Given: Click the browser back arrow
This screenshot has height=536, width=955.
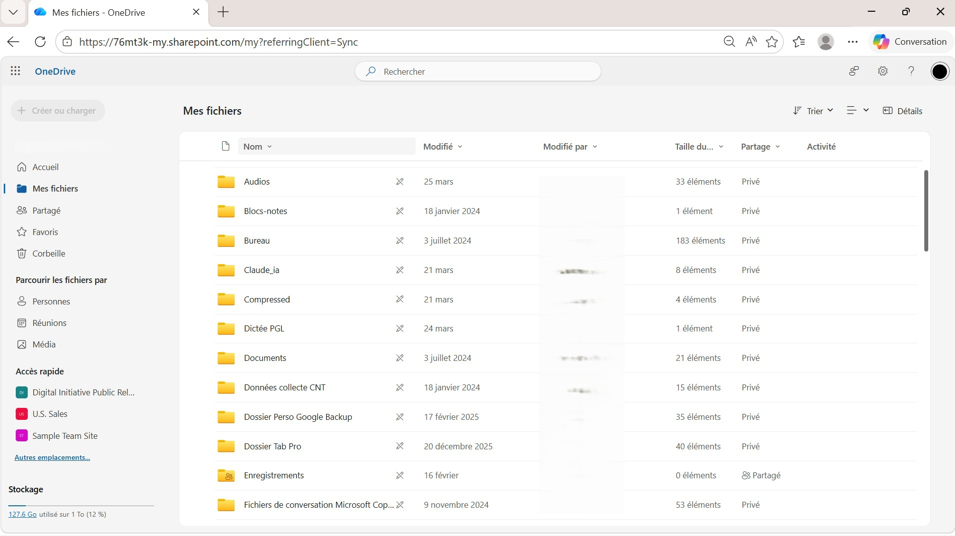Looking at the screenshot, I should [13, 41].
